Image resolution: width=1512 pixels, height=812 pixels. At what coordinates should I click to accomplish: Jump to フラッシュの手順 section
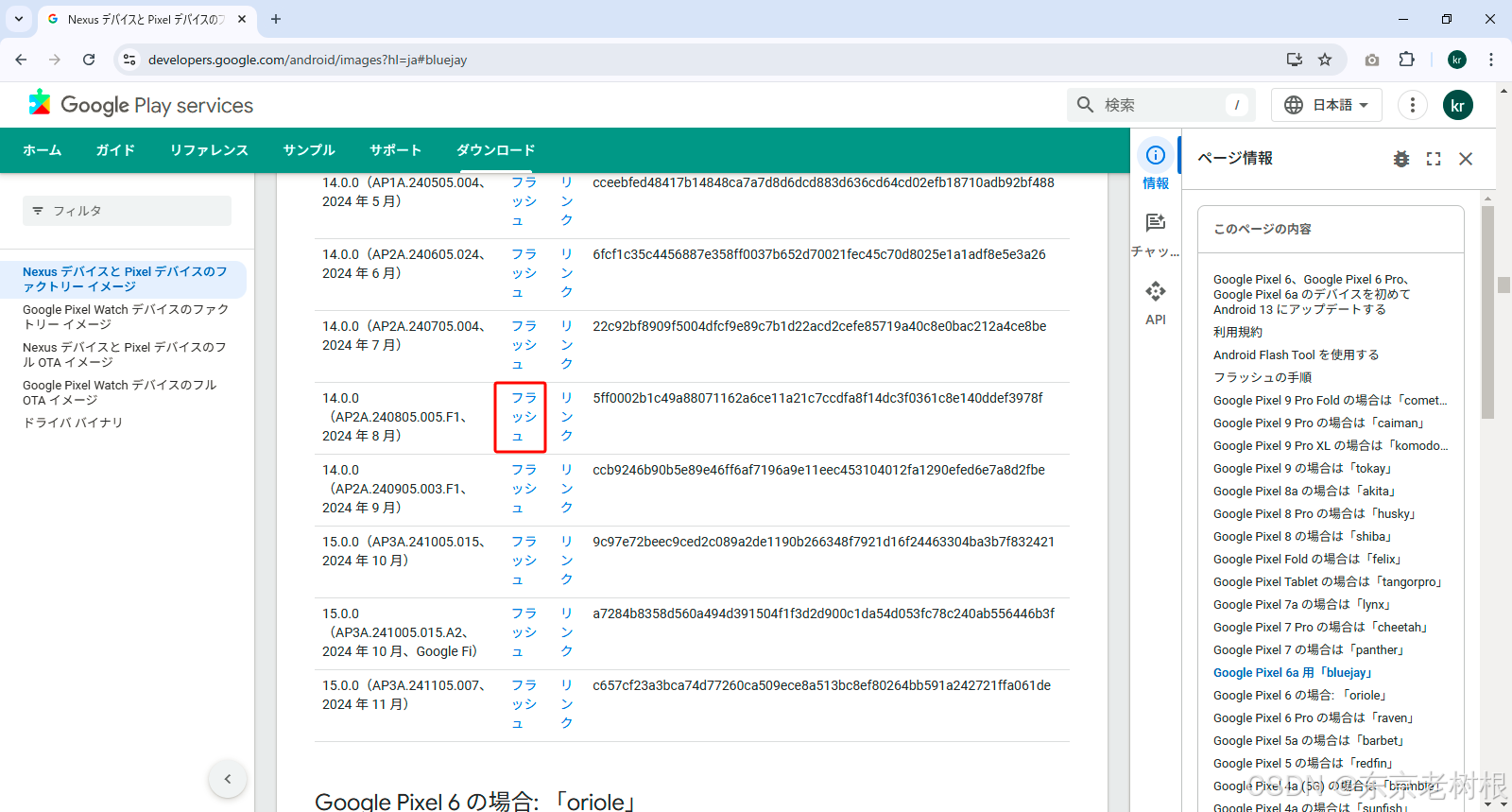[x=1263, y=377]
